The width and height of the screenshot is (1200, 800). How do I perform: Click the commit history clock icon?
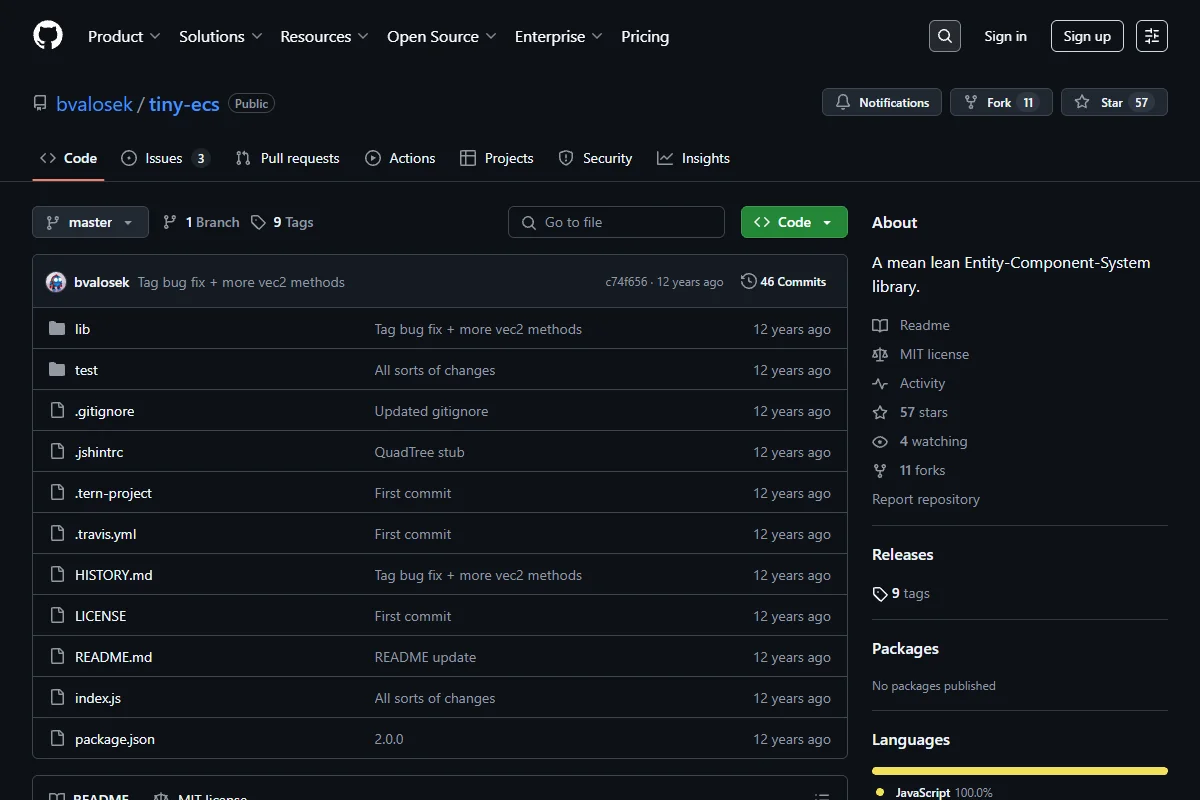(x=748, y=282)
